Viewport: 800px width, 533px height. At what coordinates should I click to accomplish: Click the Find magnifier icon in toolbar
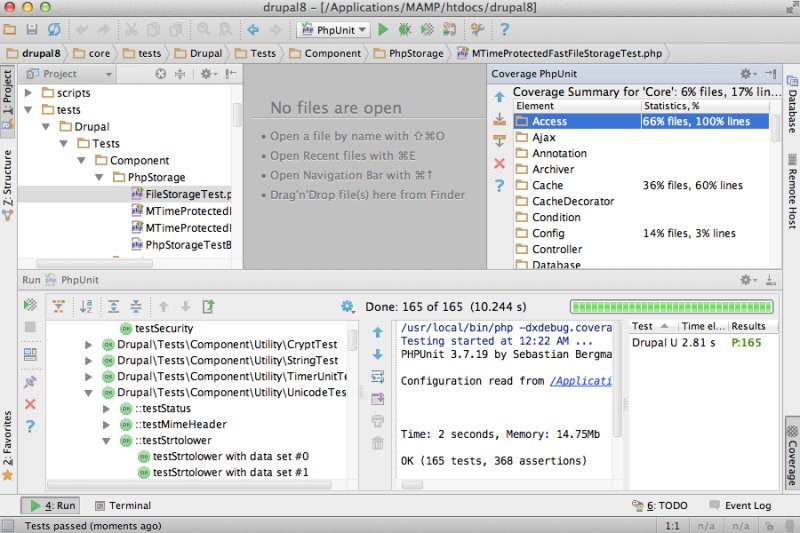[x=204, y=30]
